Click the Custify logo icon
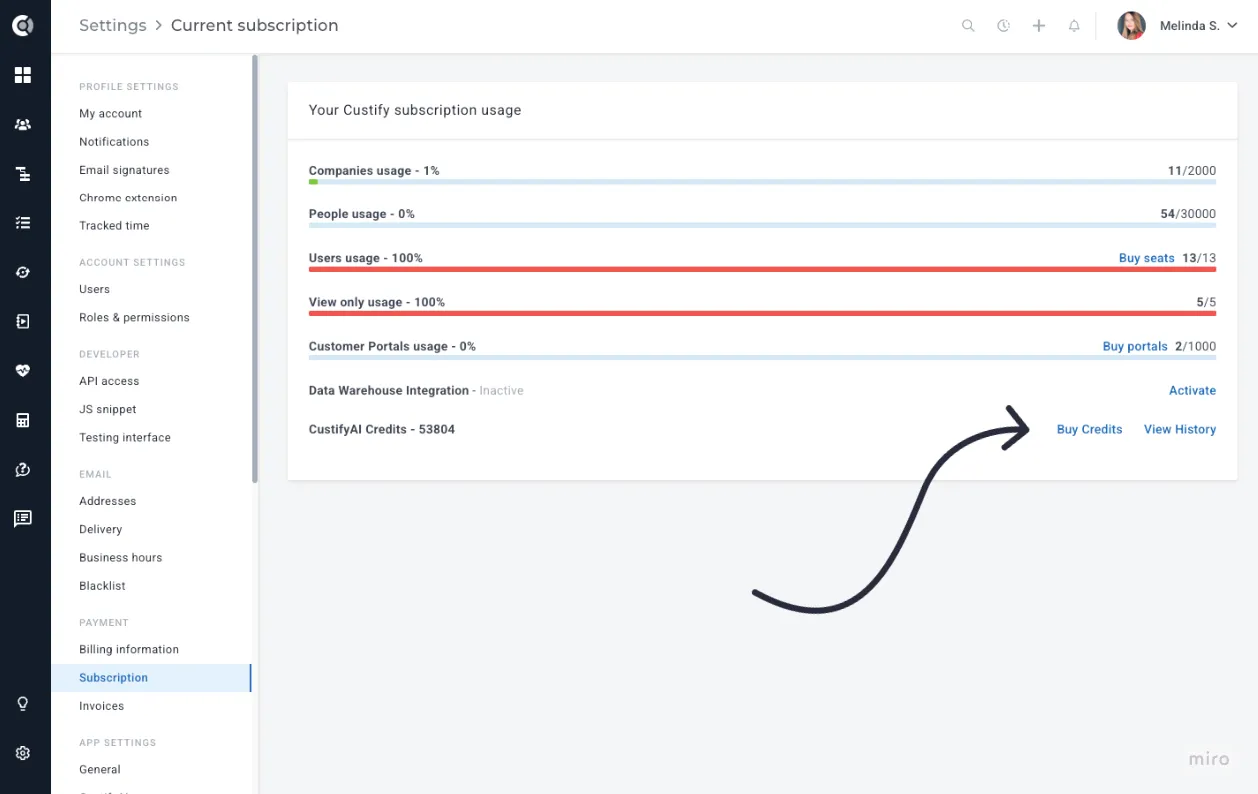Viewport: 1258px width, 794px height. (x=23, y=26)
